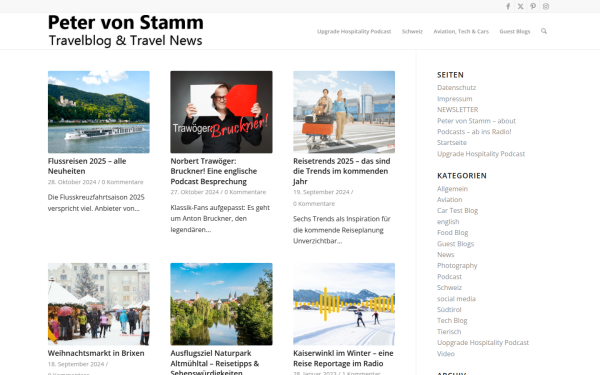The image size is (600, 375).
Task: Select the Video category
Action: (446, 354)
